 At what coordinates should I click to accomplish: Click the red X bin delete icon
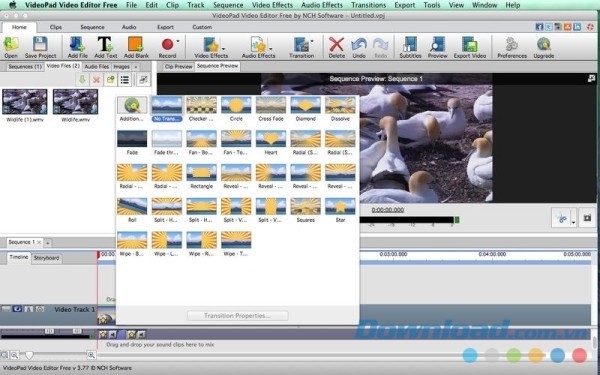[96, 80]
